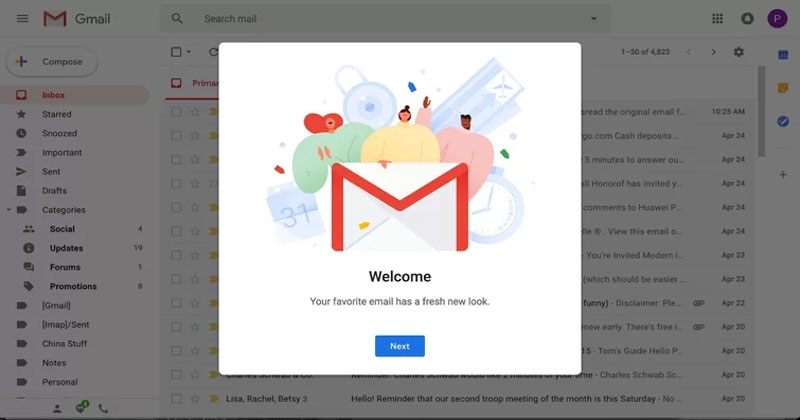This screenshot has height=420, width=800.
Task: Click the Next button in Welcome dialog
Action: pos(399,346)
